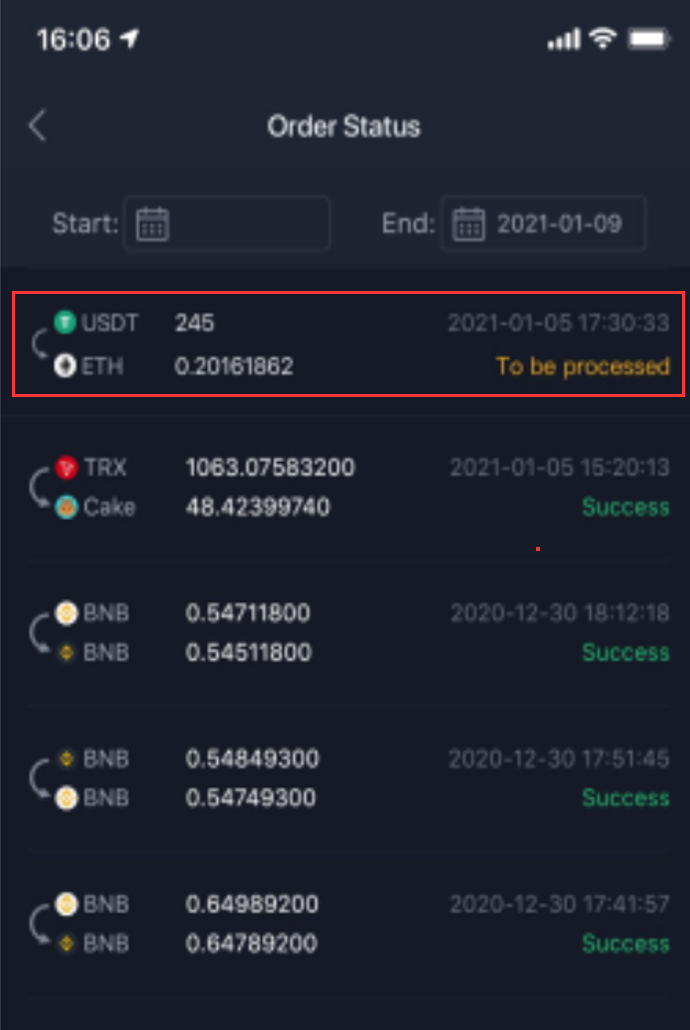
Task: Open the End date calendar icon
Action: [x=468, y=223]
